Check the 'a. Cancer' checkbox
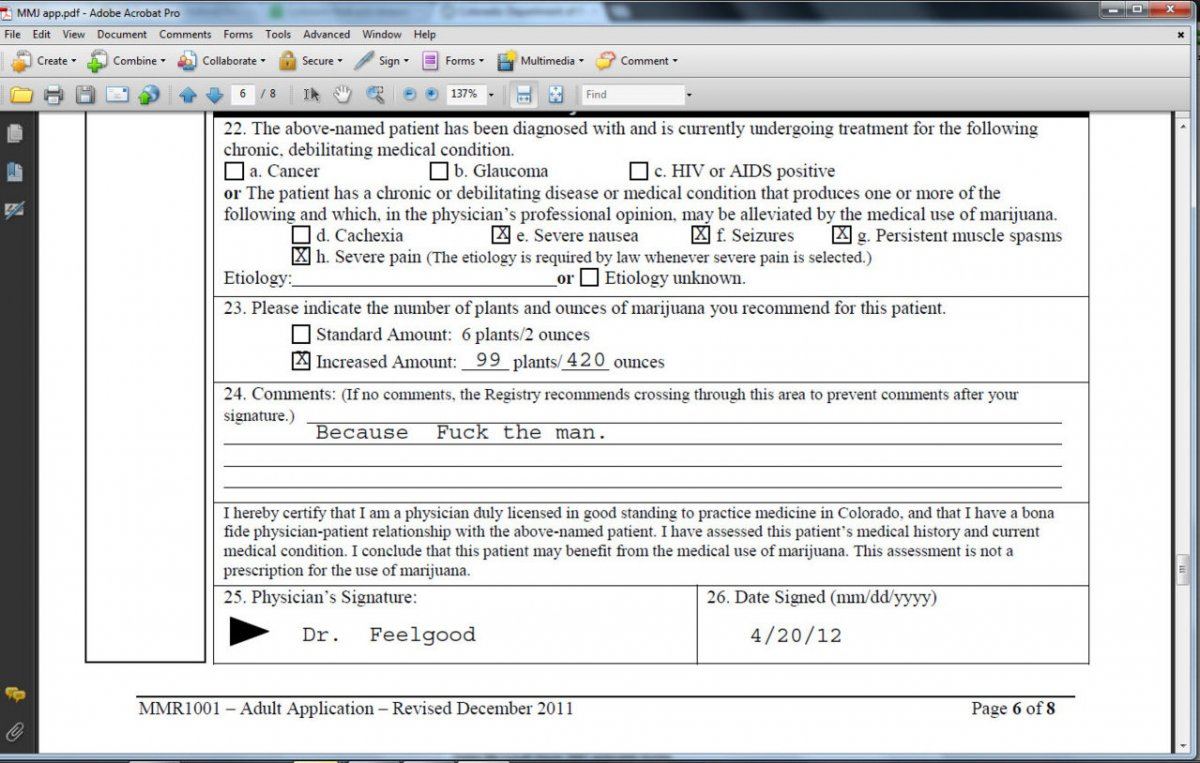This screenshot has width=1200, height=763. [234, 171]
